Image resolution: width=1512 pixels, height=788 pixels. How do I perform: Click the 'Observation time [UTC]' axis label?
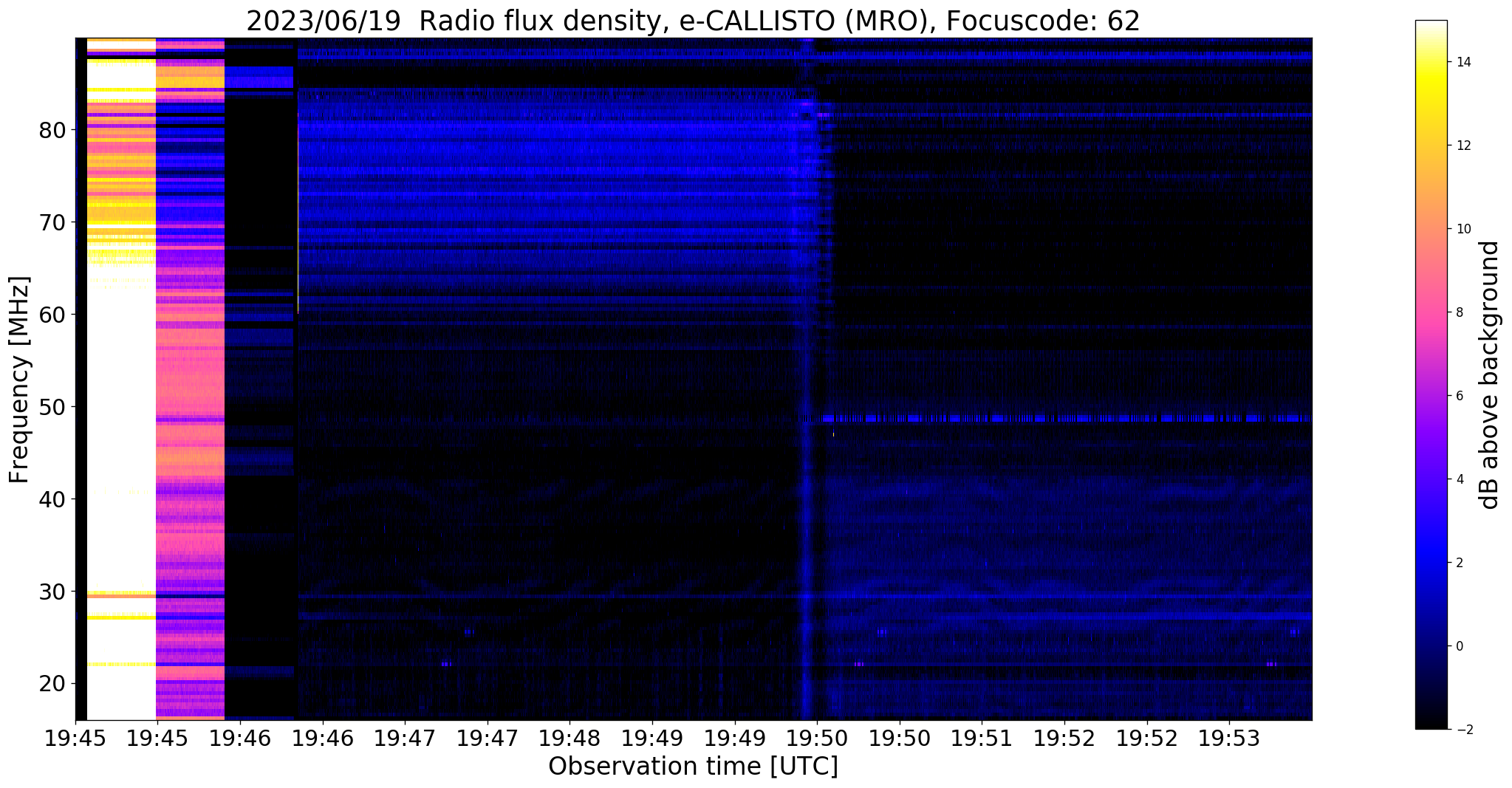tap(693, 767)
